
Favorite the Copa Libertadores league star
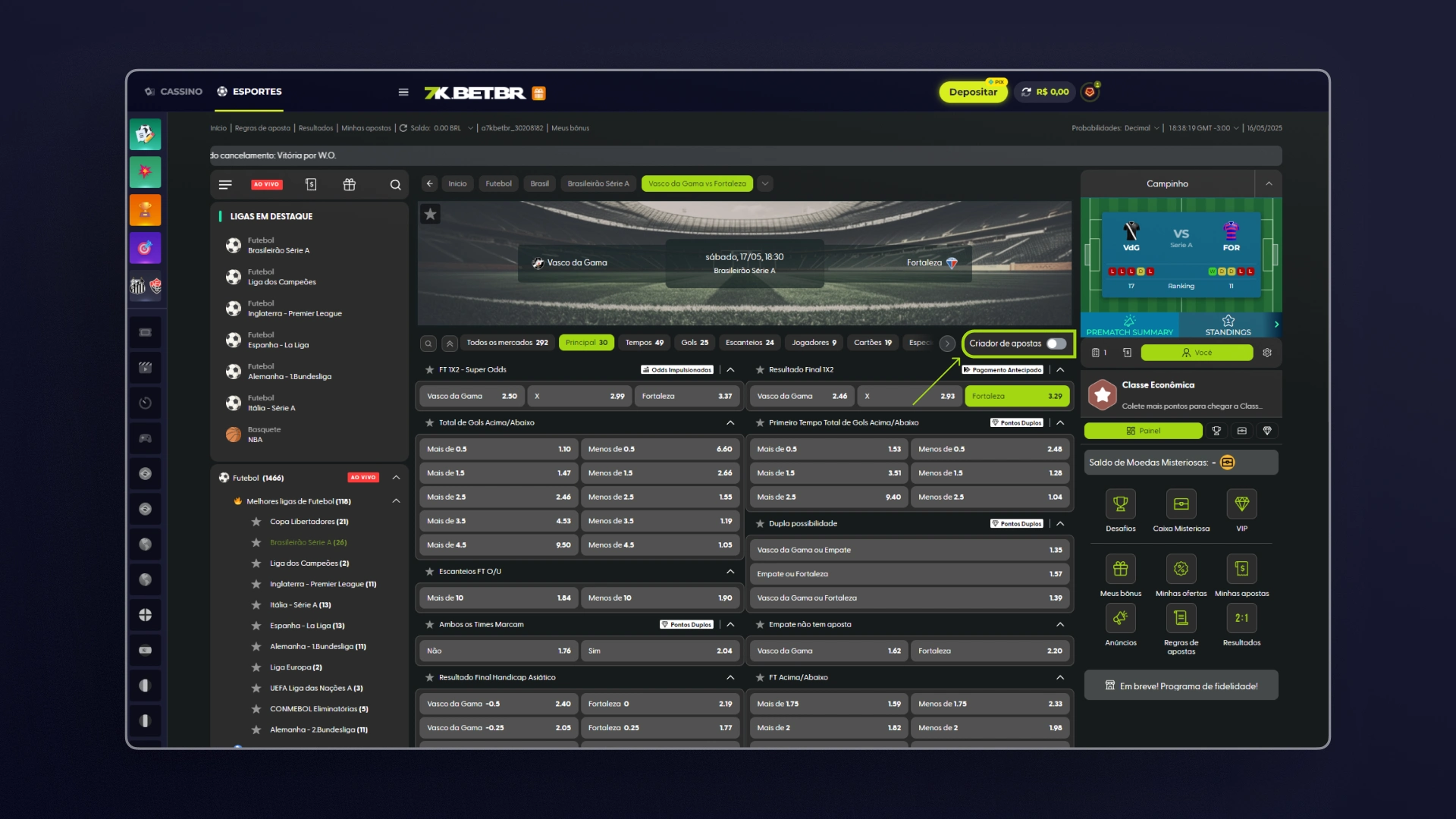point(256,522)
